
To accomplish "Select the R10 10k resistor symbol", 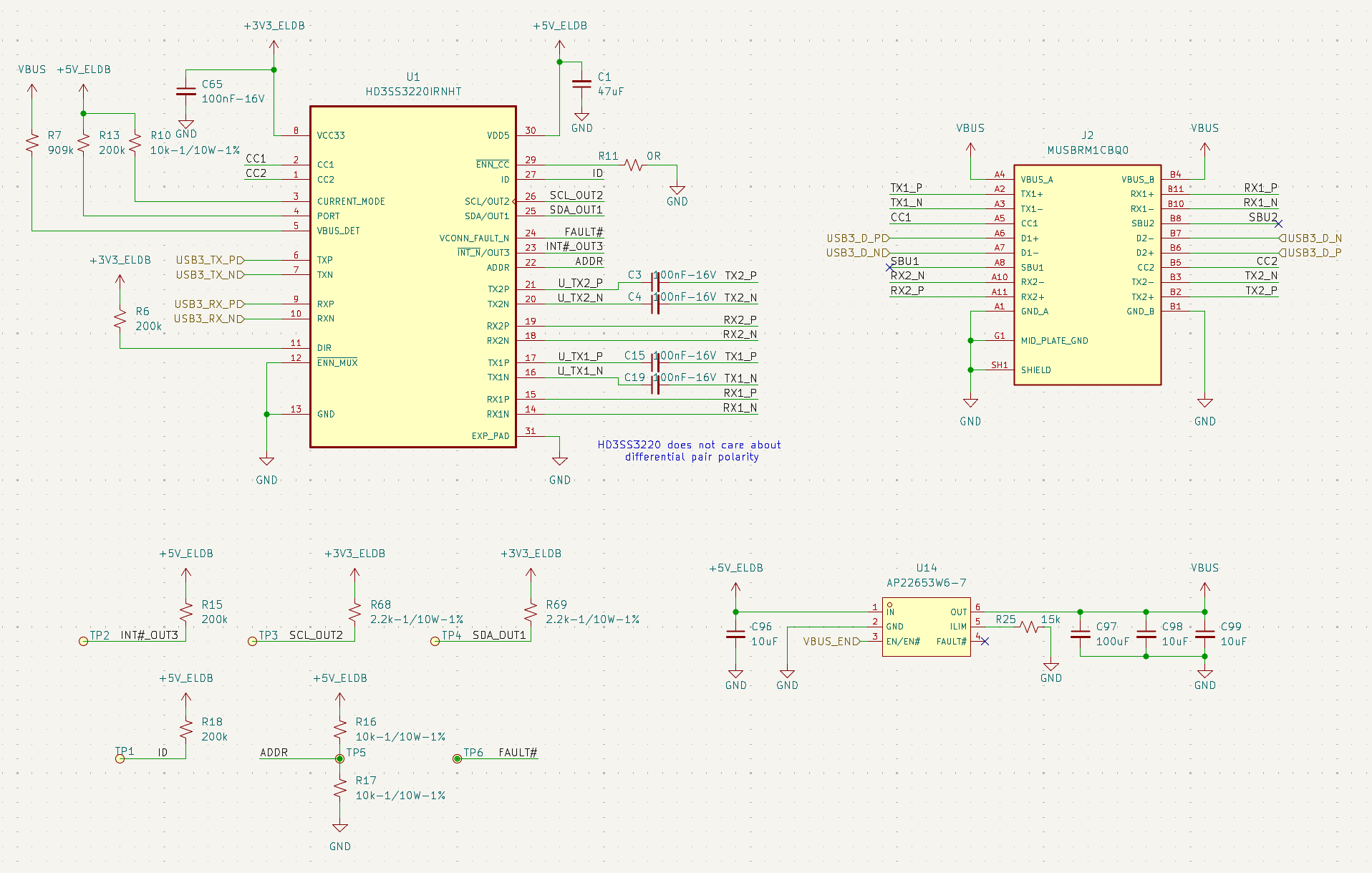I will coord(135,143).
